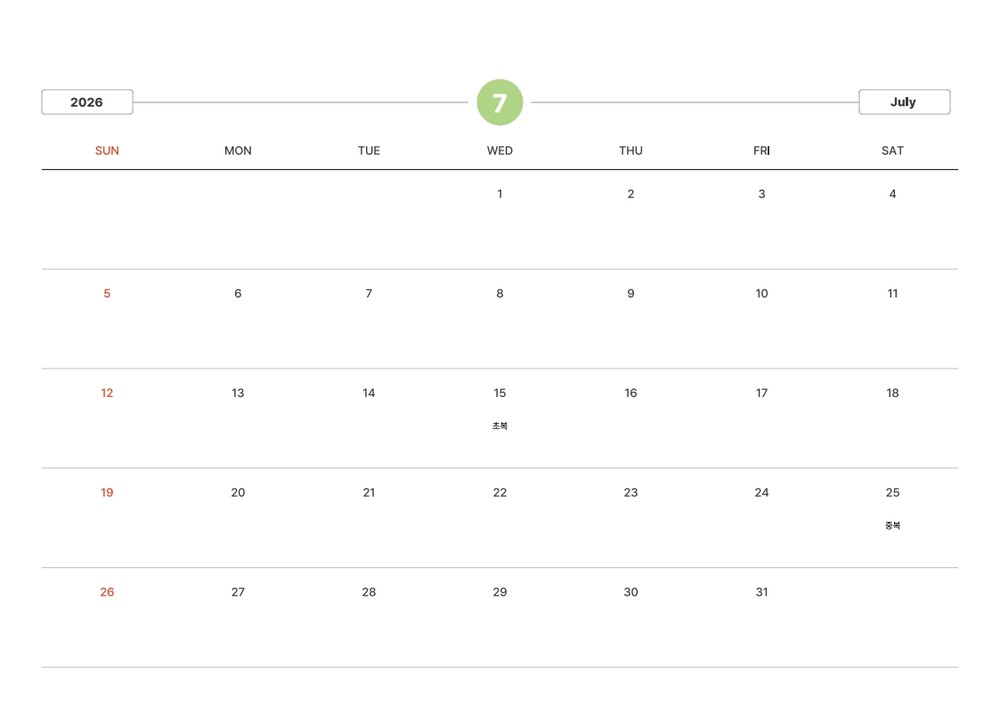Open the date numbered 15
The image size is (1000, 707).
coord(500,393)
